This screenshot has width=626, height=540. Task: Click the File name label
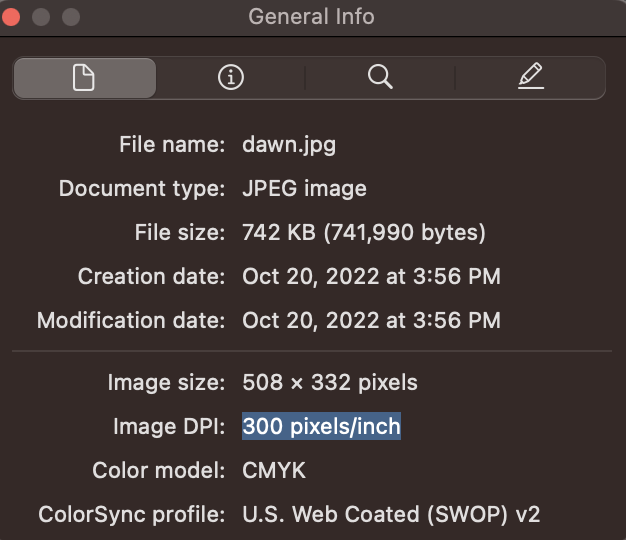[x=172, y=144]
